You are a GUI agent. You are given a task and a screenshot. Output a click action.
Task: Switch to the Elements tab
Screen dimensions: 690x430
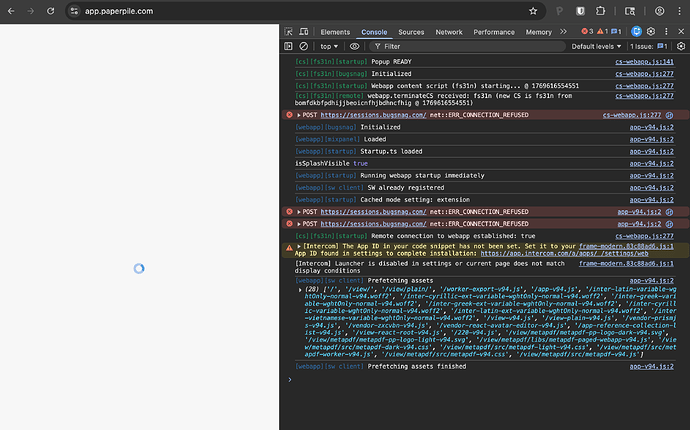pos(335,32)
